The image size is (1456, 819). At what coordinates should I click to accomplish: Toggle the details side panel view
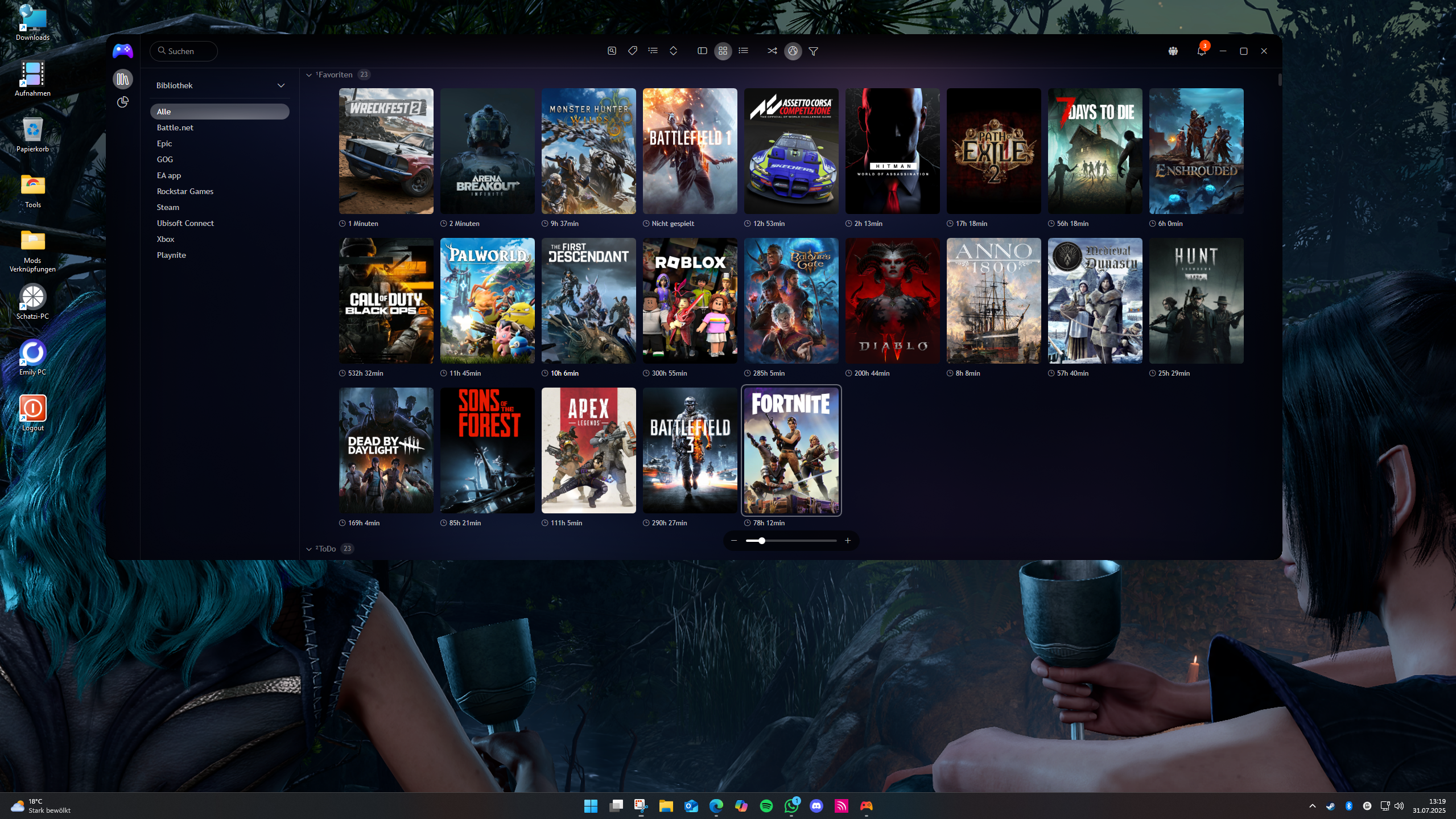(702, 51)
